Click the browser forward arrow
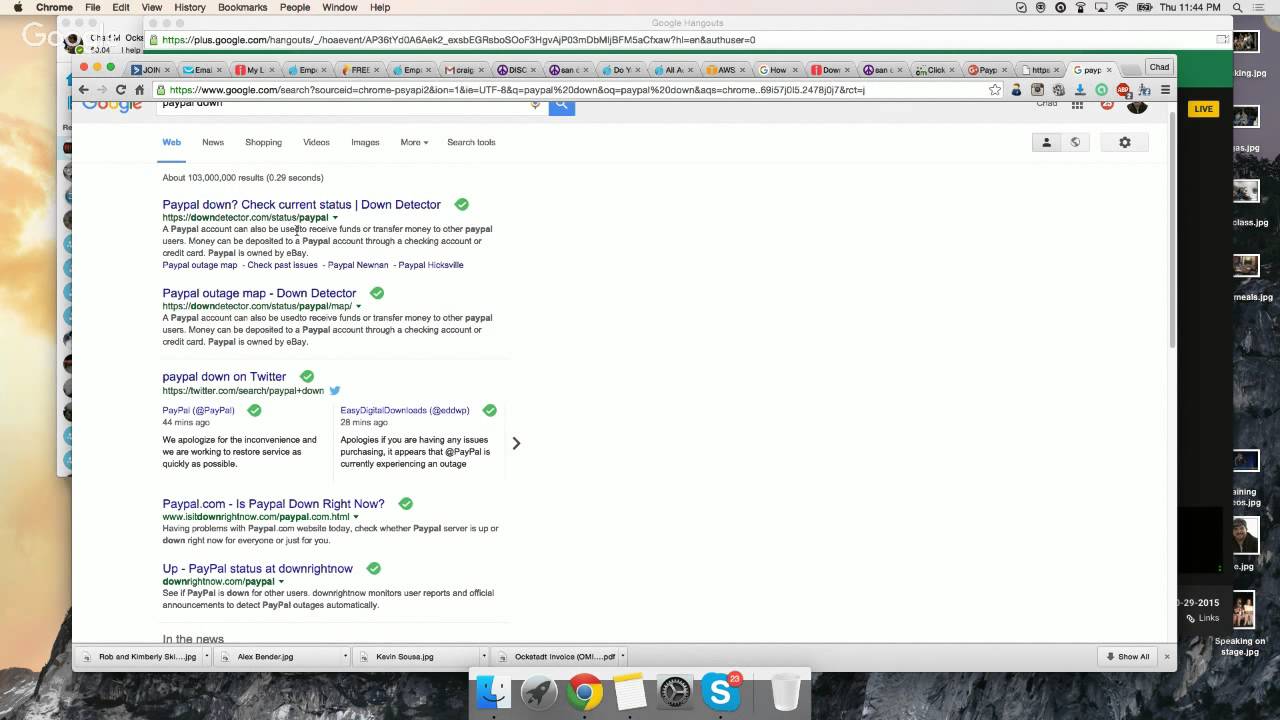The height and width of the screenshot is (720, 1280). [x=102, y=90]
